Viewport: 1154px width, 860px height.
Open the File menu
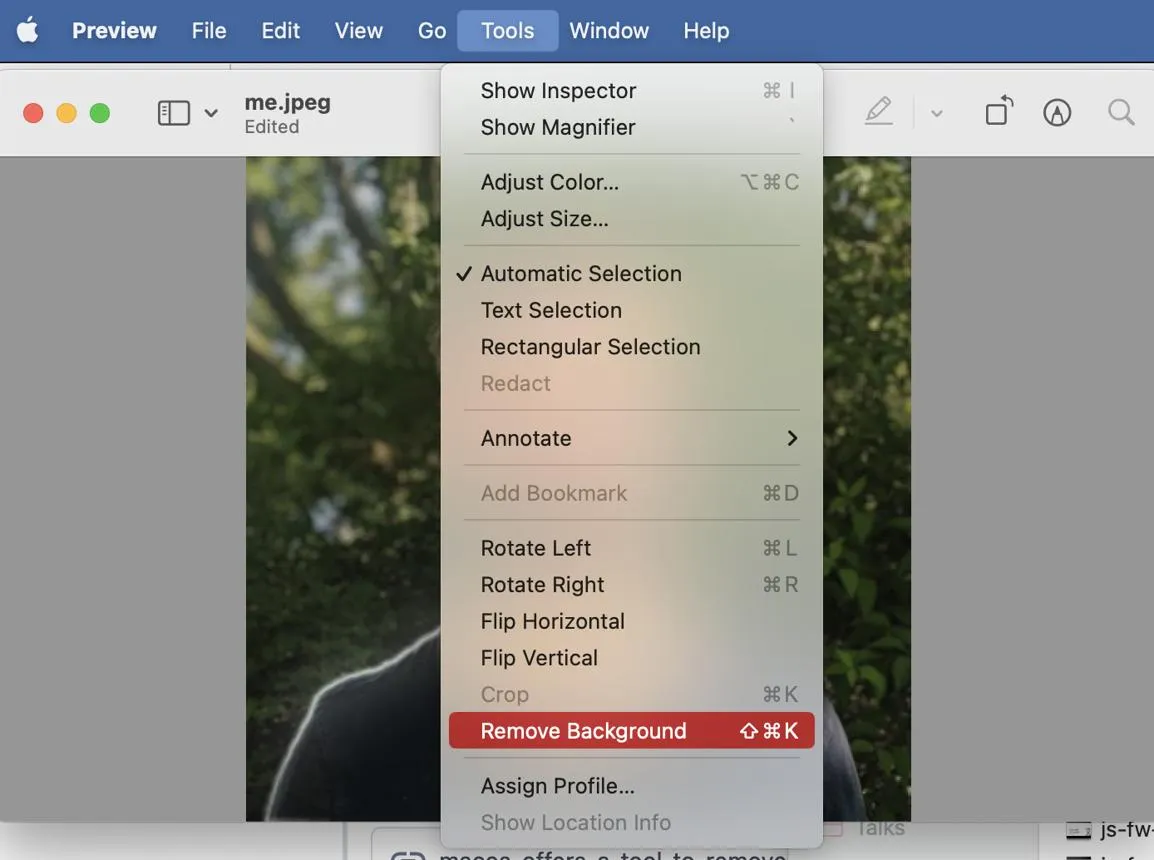pyautogui.click(x=209, y=31)
